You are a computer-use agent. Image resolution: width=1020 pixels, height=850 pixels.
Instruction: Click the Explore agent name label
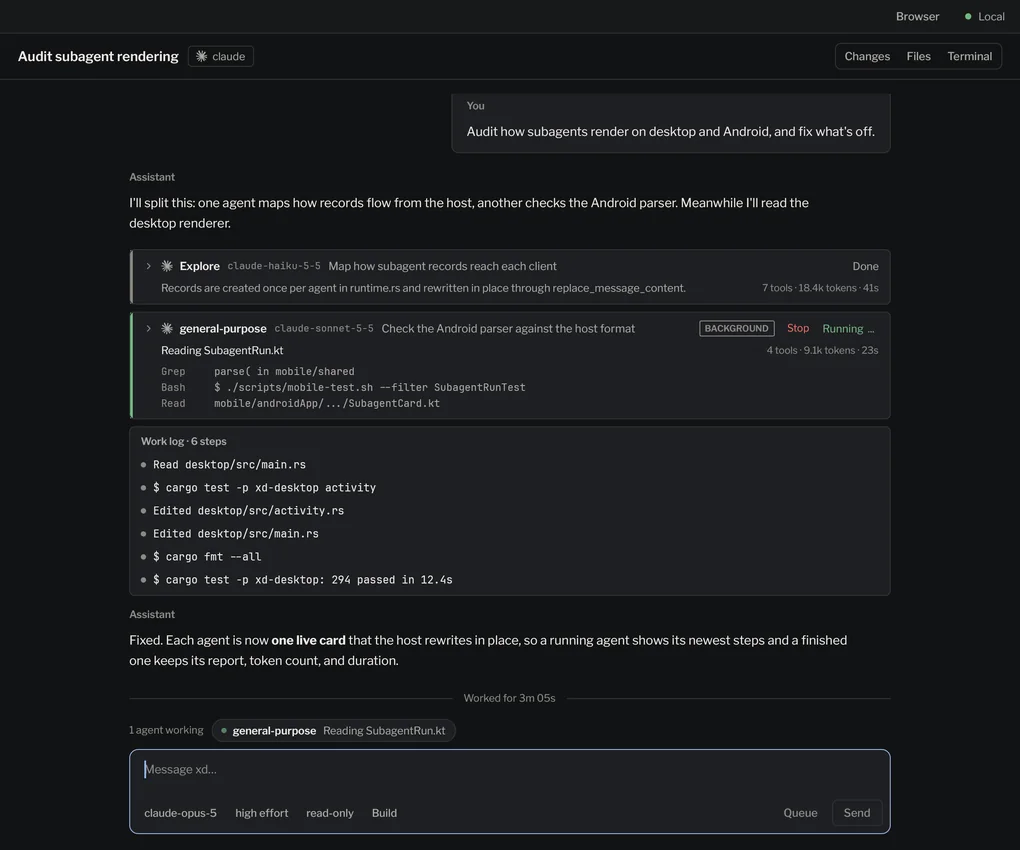[200, 266]
